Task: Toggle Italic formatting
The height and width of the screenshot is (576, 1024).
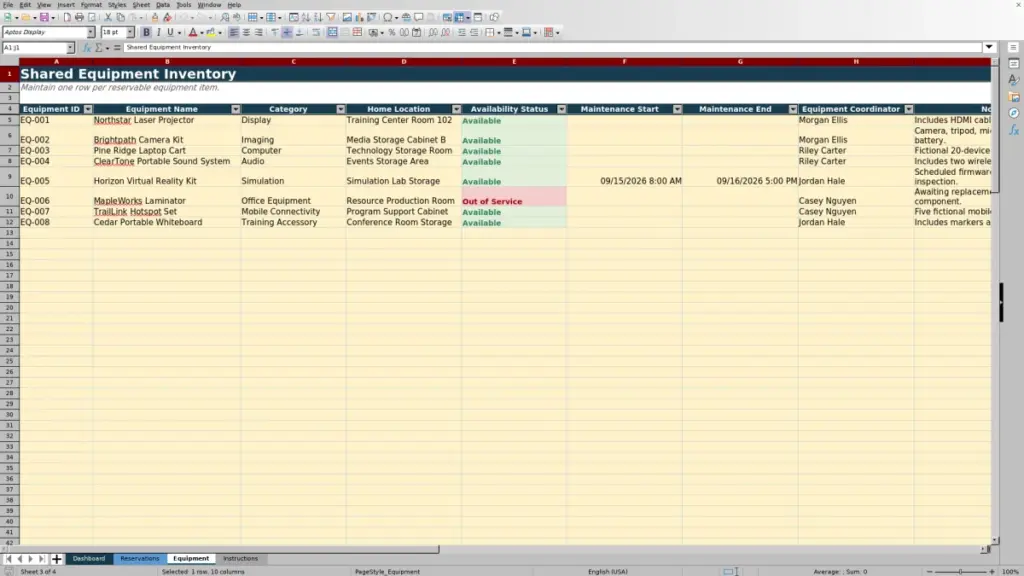Action: [158, 33]
